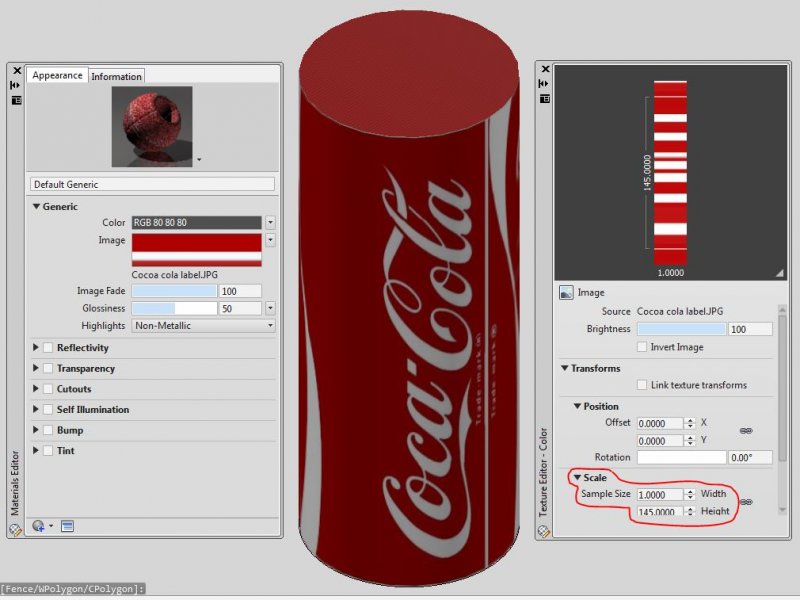800x600 pixels.
Task: Adjust the Glossiness slider
Action: click(174, 308)
